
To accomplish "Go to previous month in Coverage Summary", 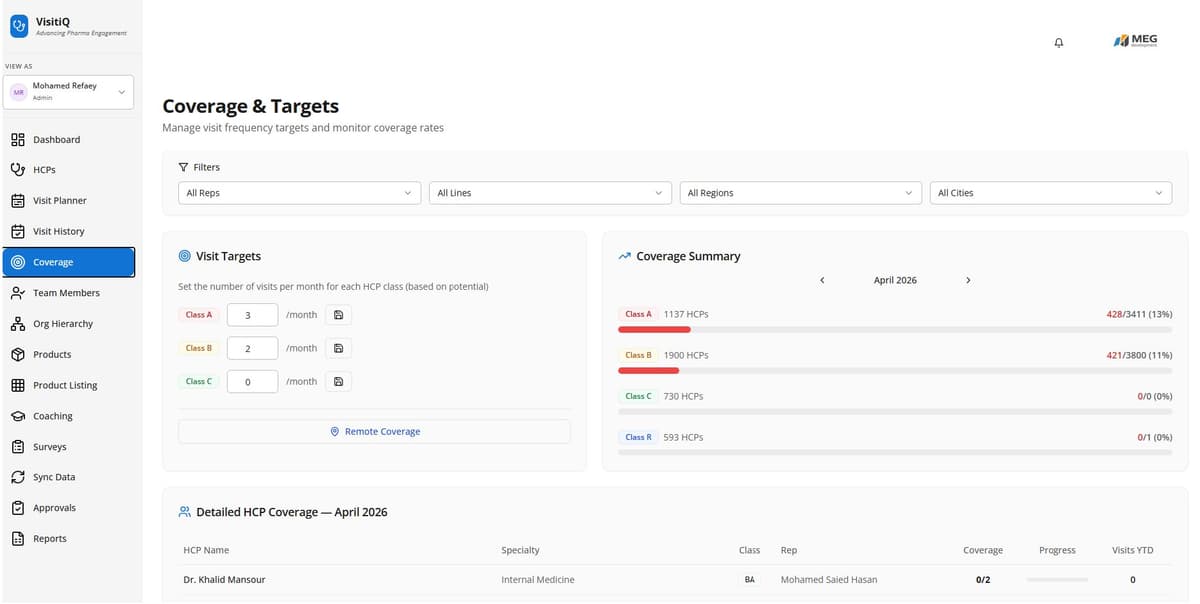I will point(822,281).
